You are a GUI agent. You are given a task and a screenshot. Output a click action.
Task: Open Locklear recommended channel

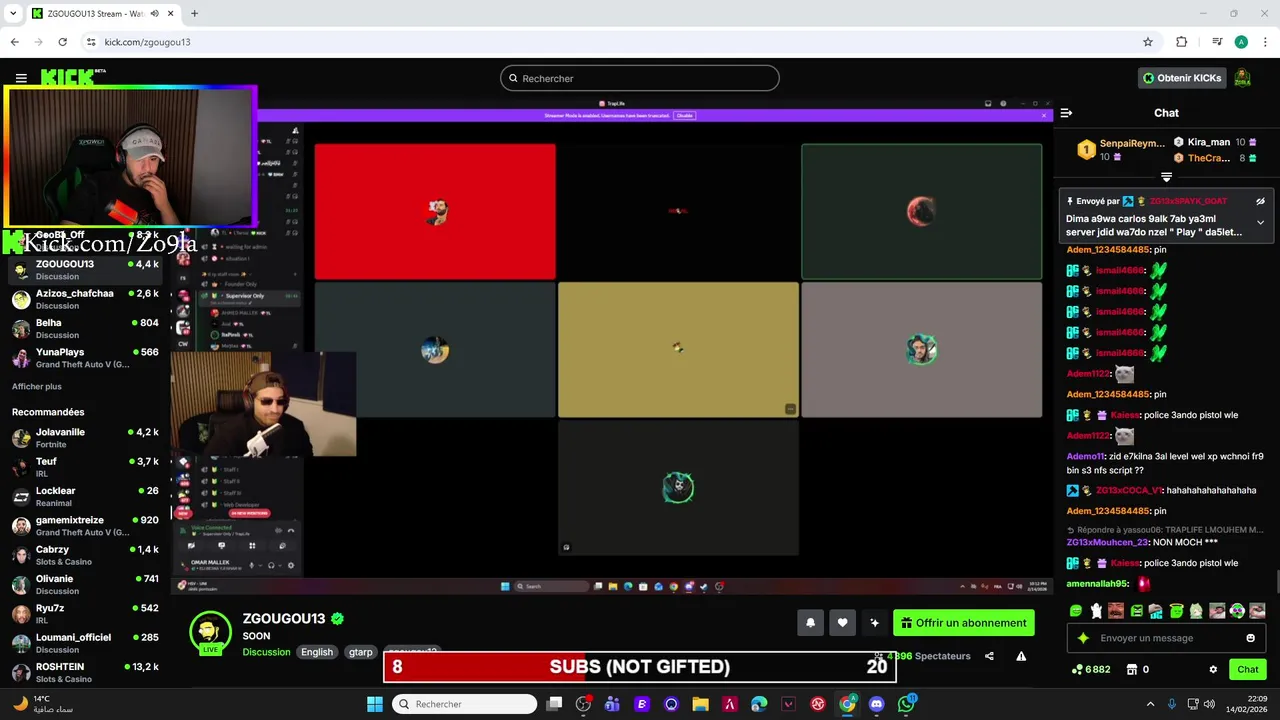(85, 496)
